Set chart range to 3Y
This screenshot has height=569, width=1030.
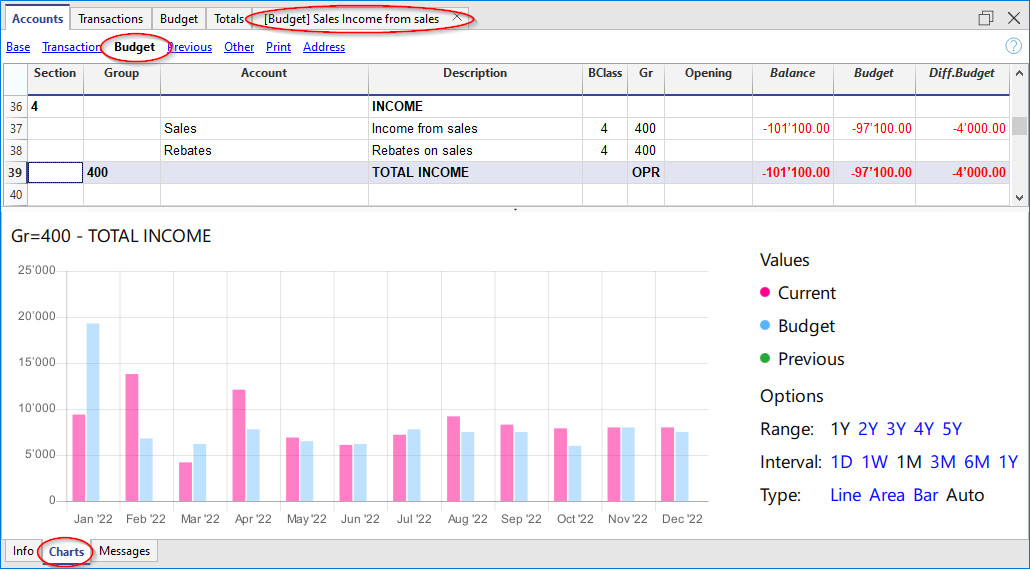point(896,429)
